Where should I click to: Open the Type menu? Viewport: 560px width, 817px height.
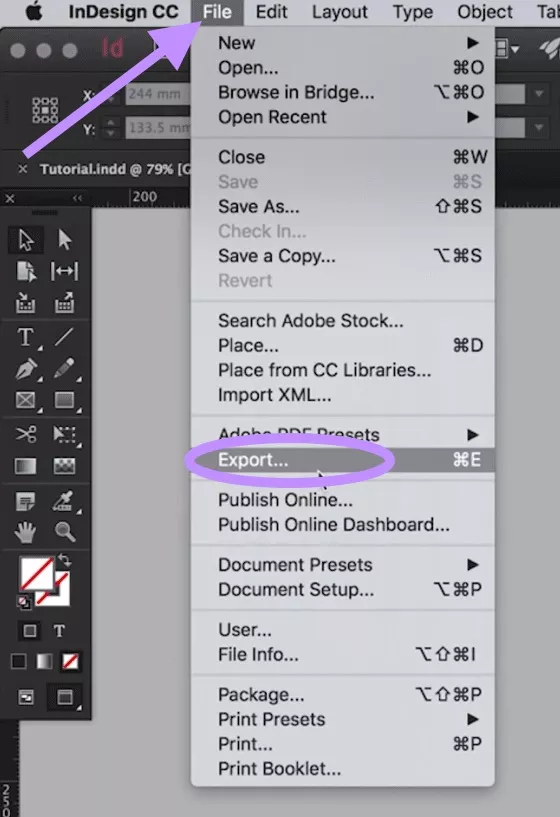coord(413,12)
